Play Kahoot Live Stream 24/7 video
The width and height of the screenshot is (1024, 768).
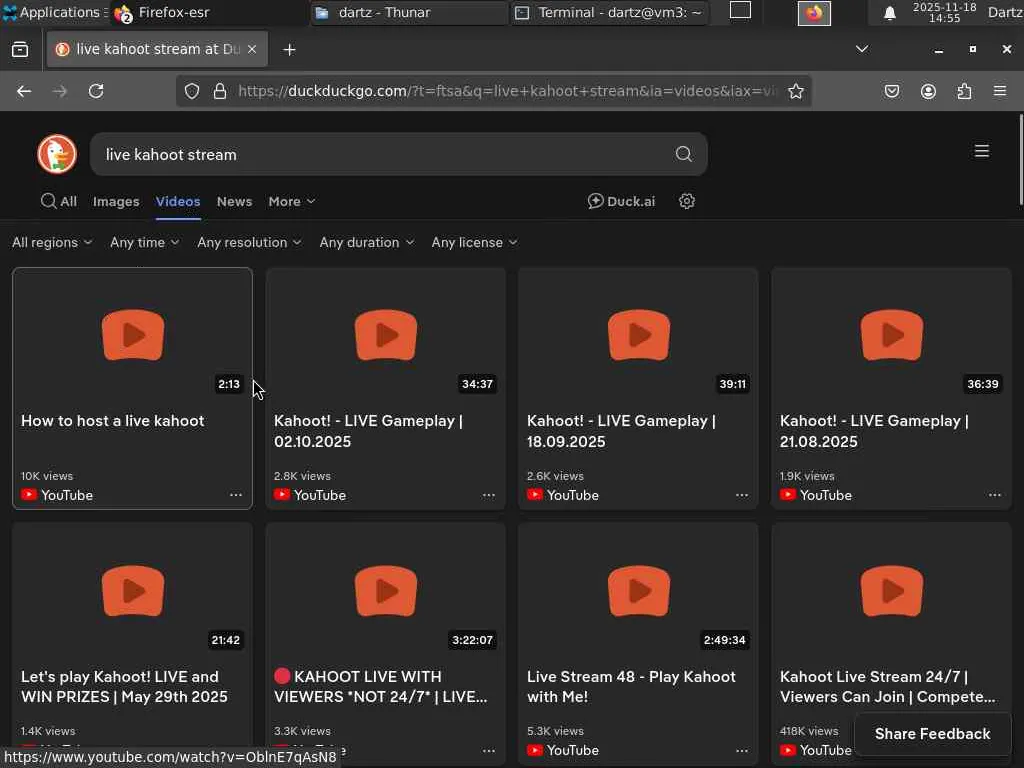click(892, 591)
